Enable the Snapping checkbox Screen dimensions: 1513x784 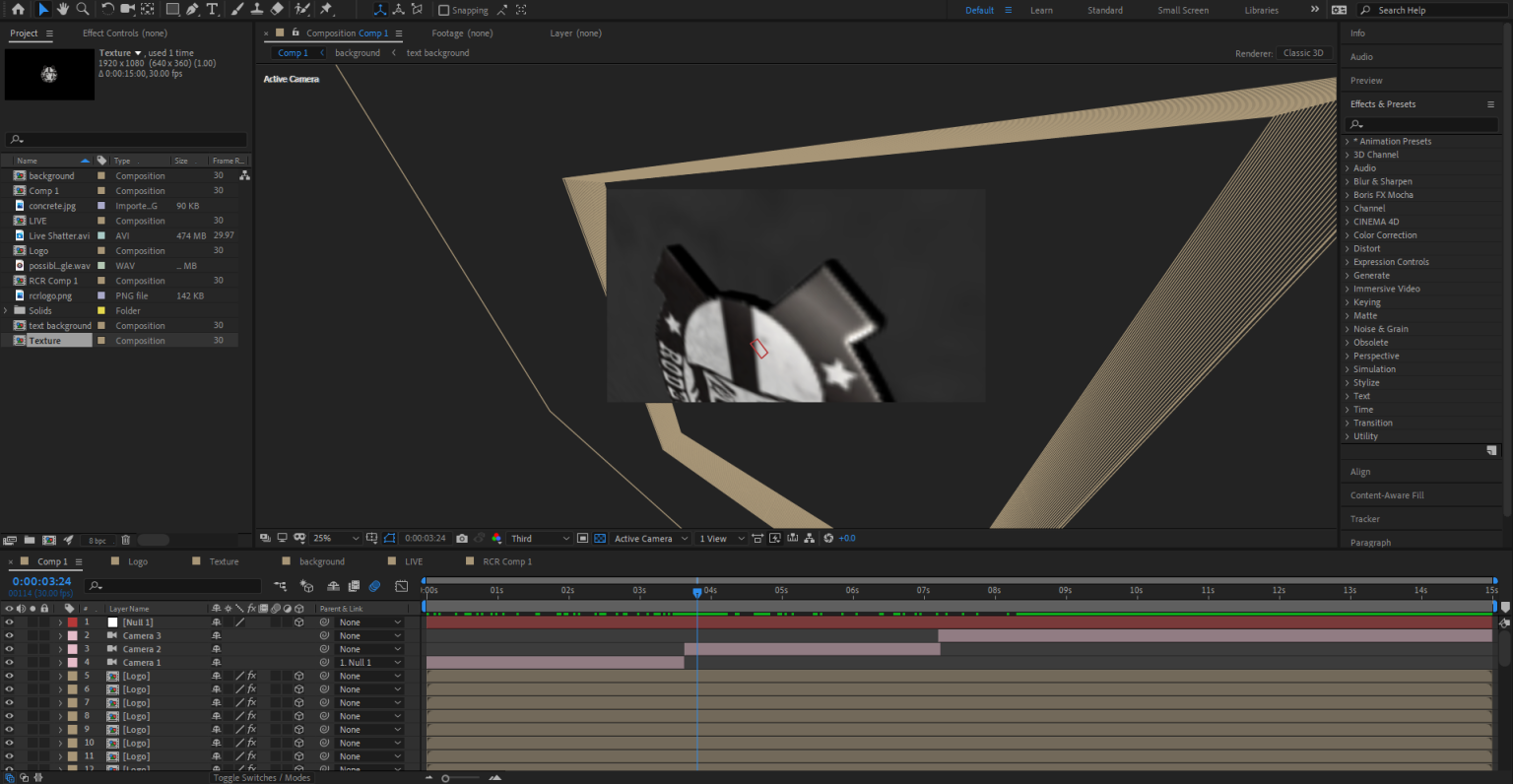click(x=443, y=10)
